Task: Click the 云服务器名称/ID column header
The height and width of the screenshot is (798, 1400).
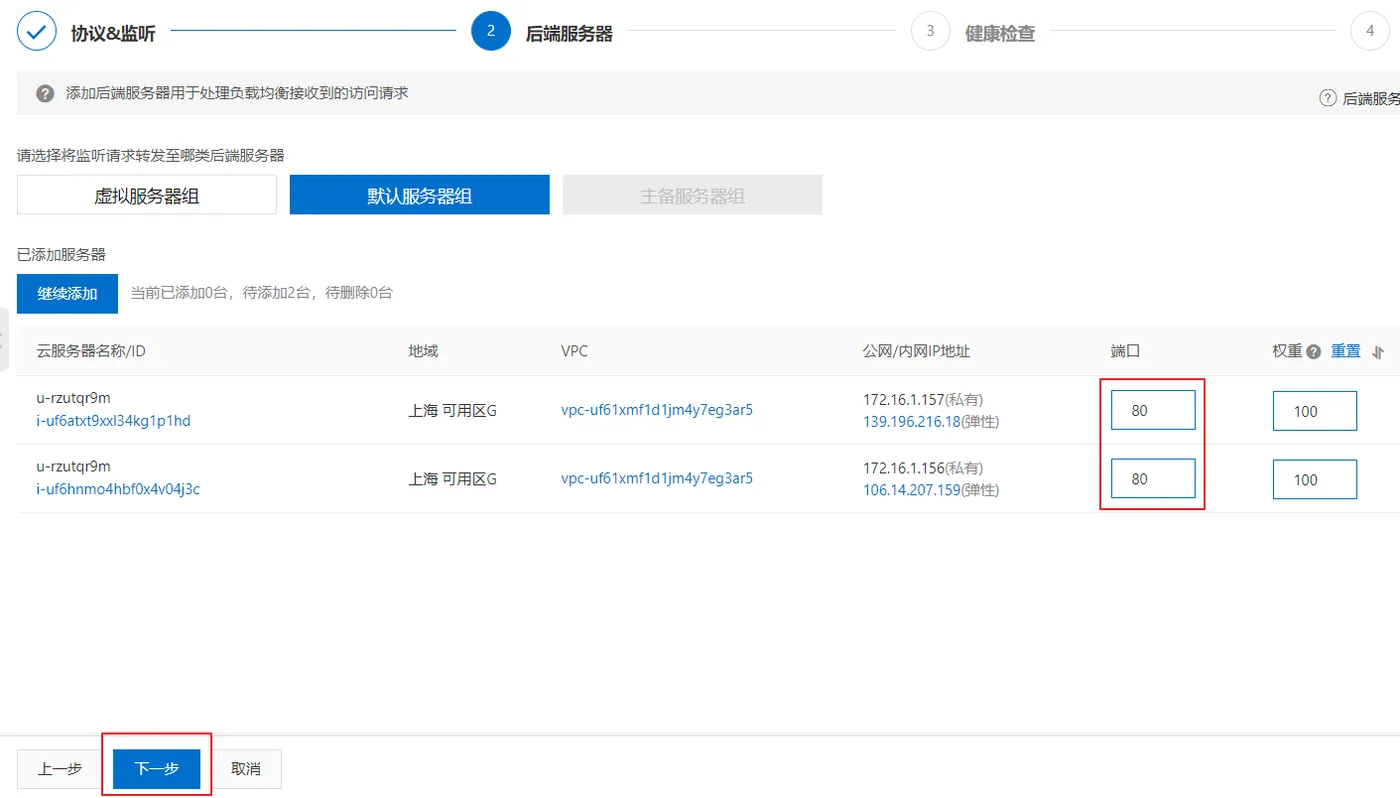Action: [91, 351]
